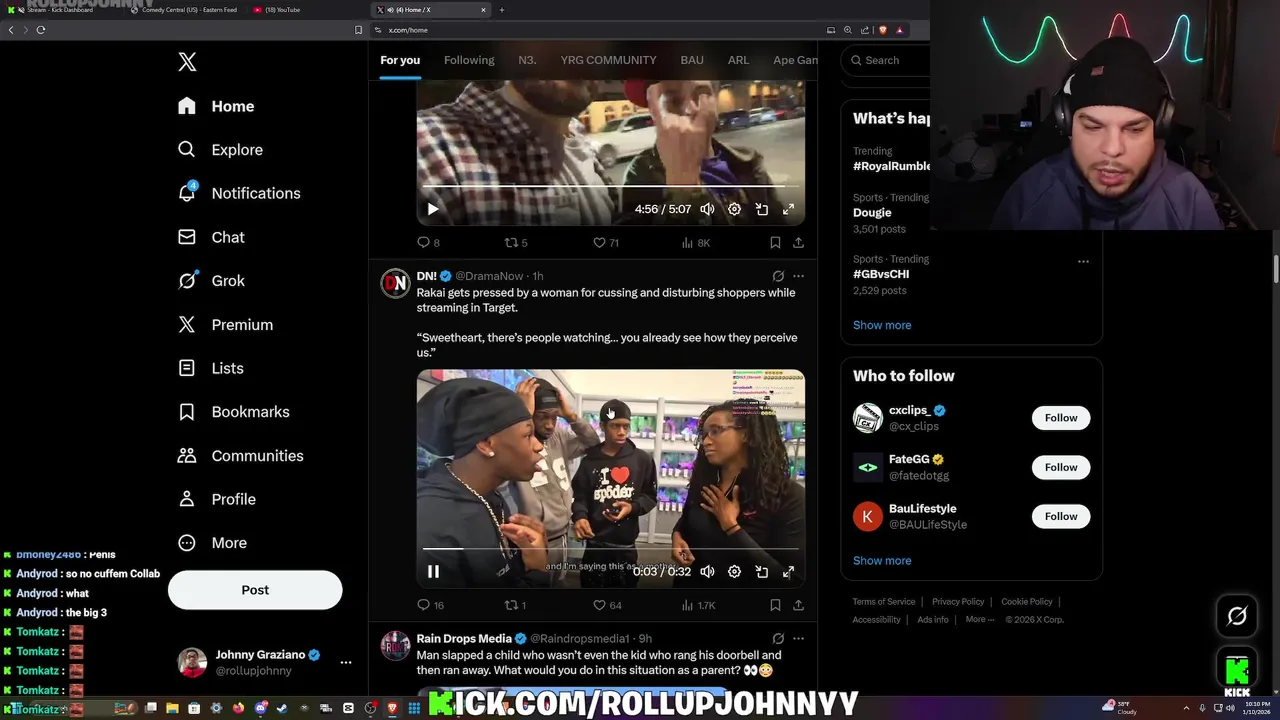
Task: Open Explore in the sidebar
Action: pos(220,150)
